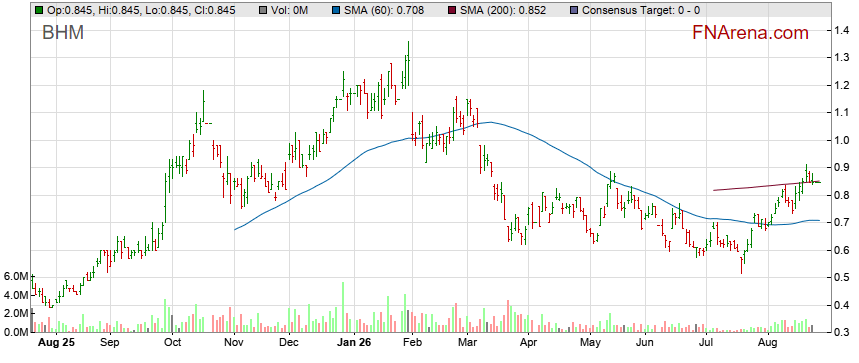This screenshot has height=363, width=859.
Task: Click the 'Aug' label at right end of axis
Action: pyautogui.click(x=768, y=343)
